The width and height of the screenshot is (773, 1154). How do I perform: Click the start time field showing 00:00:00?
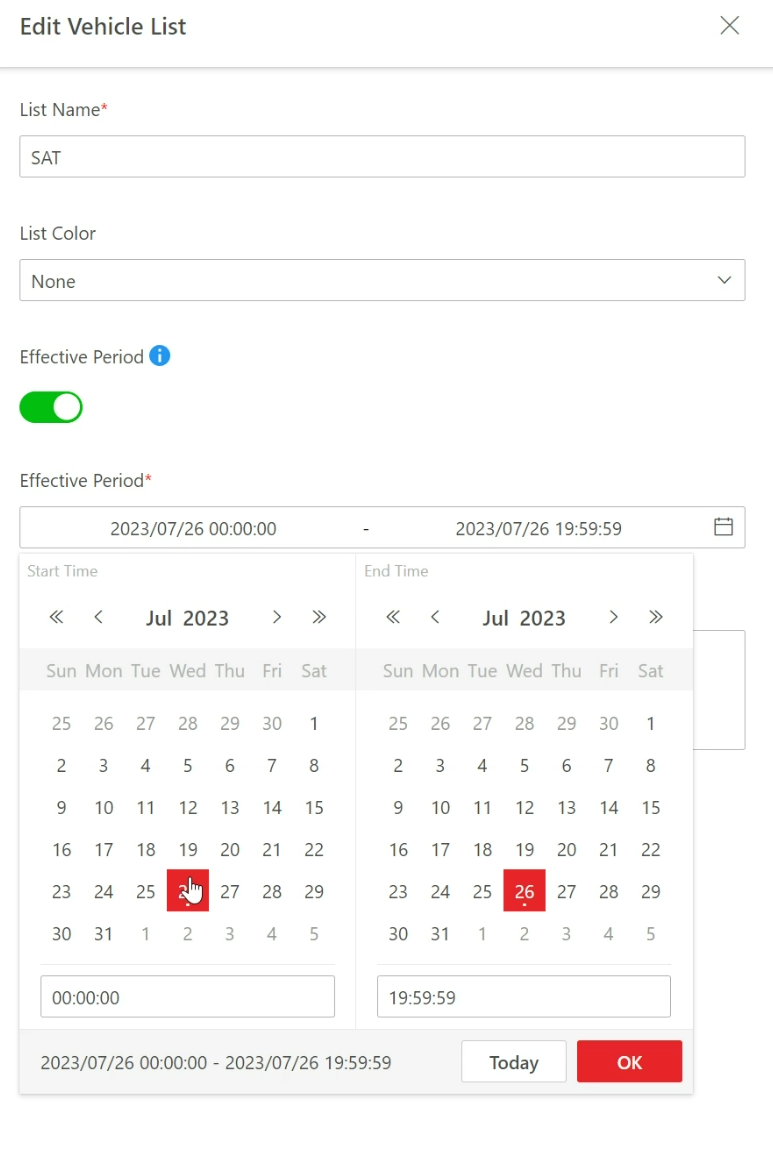point(188,997)
